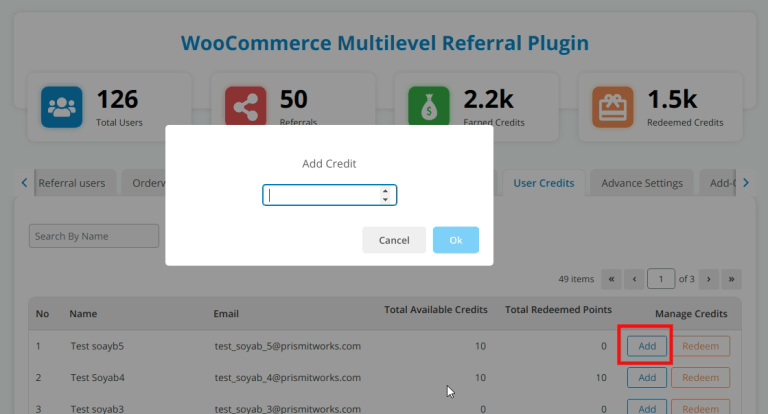The image size is (768, 414).
Task: Click the green Earned Credits money bag icon
Action: pyautogui.click(x=429, y=106)
